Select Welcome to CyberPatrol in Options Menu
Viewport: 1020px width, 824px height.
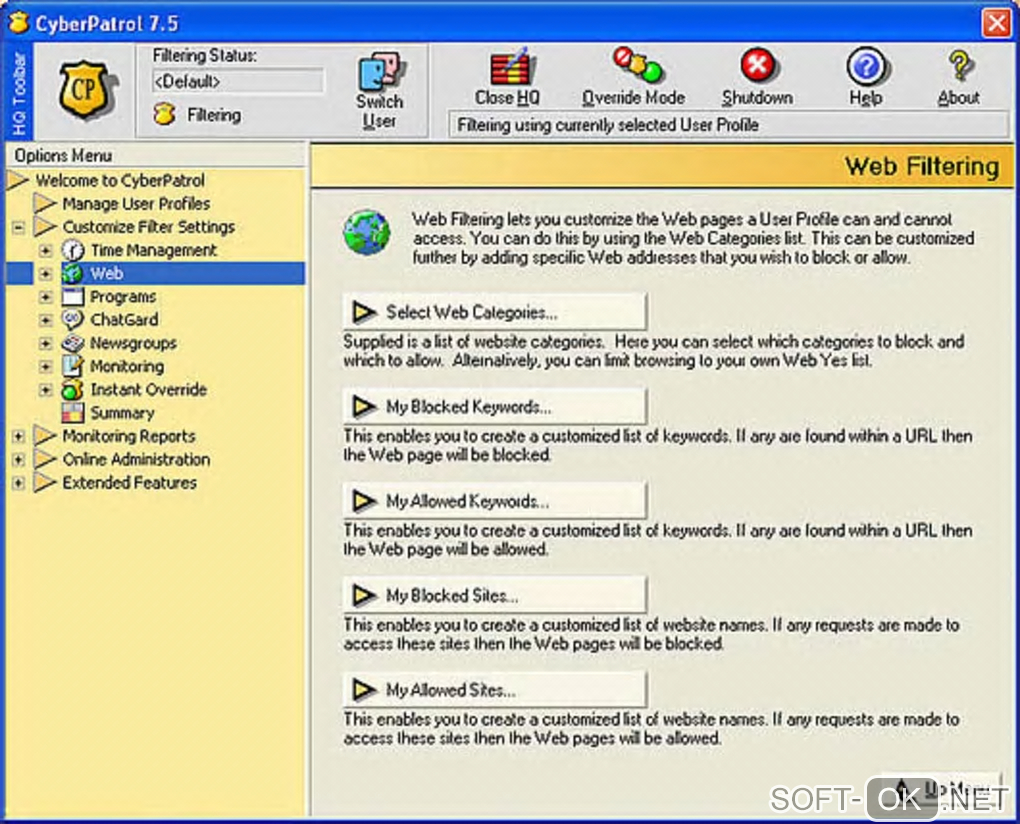click(x=120, y=180)
